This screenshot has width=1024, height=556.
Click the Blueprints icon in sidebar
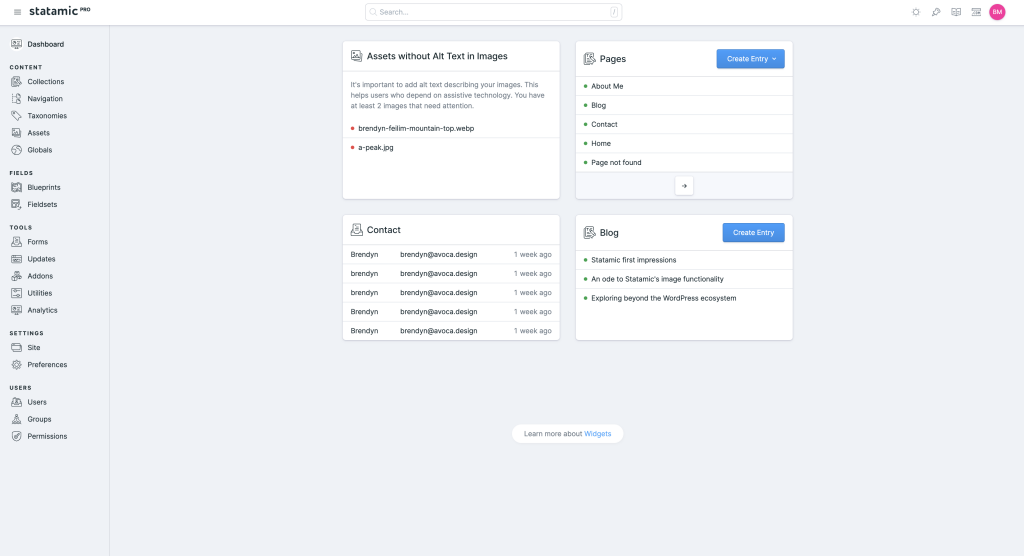pos(17,187)
